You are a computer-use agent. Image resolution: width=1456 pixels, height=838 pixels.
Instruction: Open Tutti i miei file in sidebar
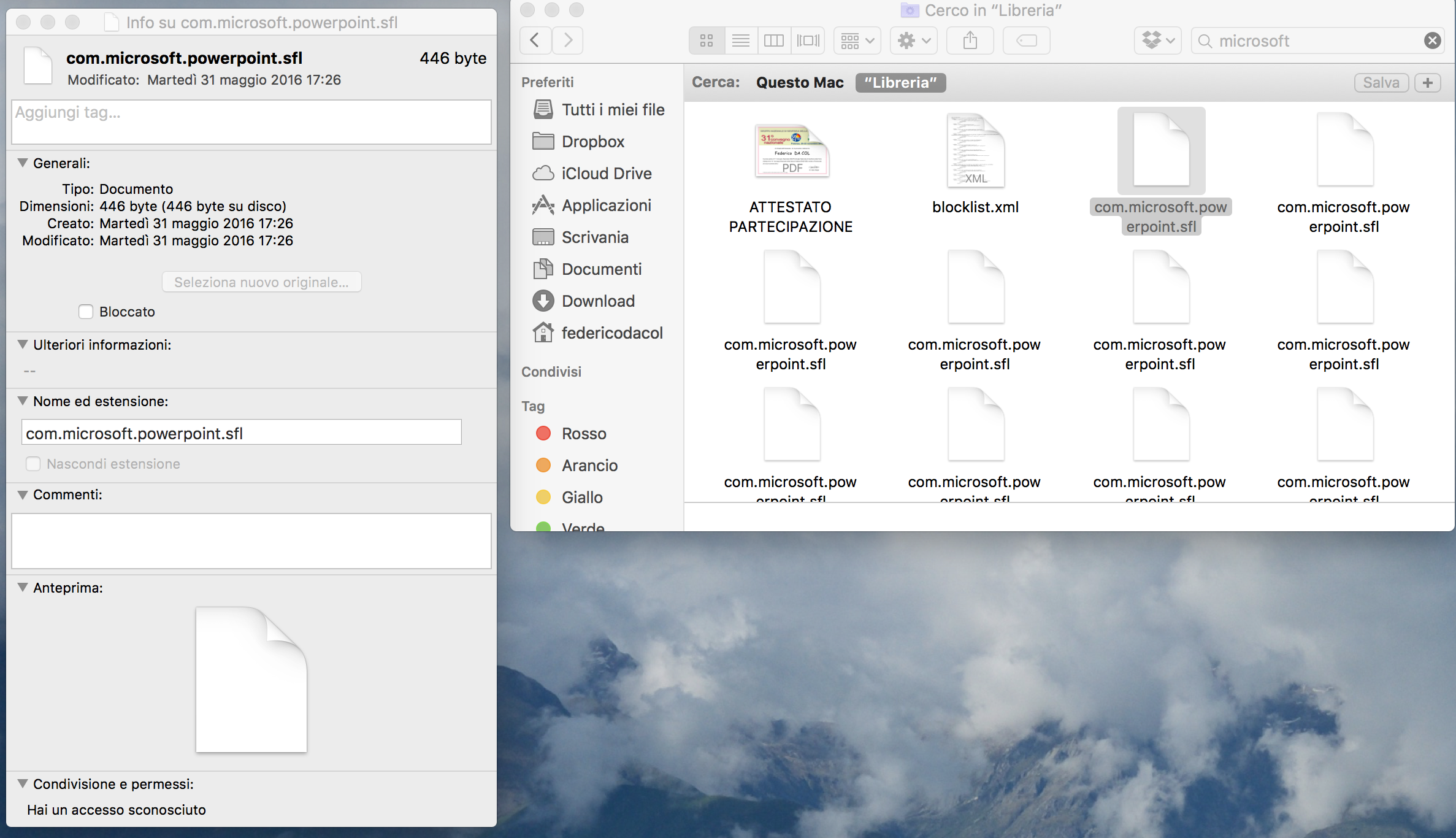click(x=598, y=110)
